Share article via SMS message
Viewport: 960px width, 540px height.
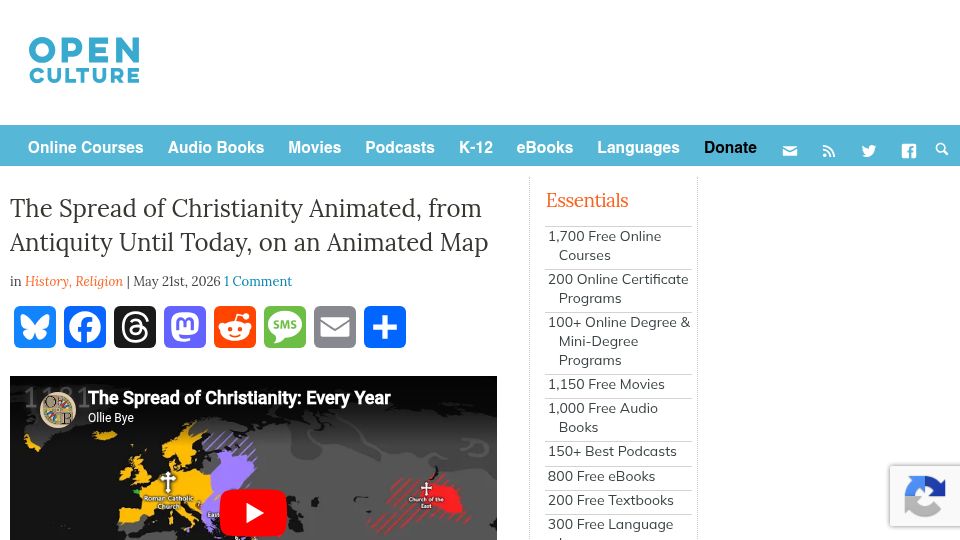tap(285, 327)
